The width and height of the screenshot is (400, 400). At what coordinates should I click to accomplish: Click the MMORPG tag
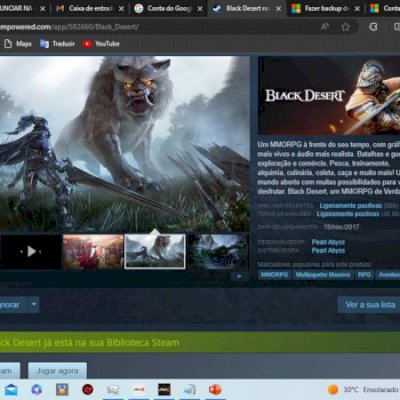pos(274,275)
